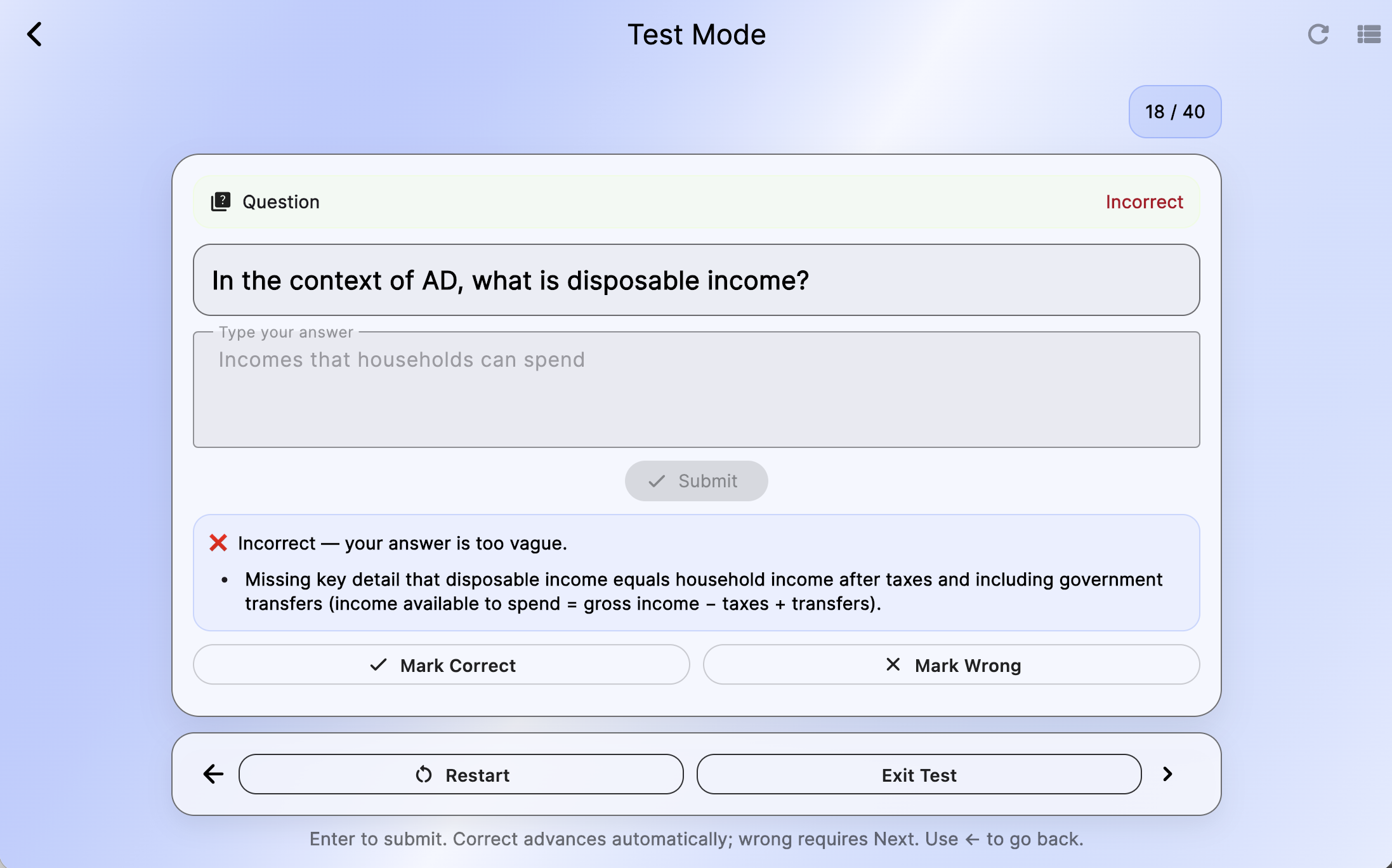This screenshot has width=1392, height=868.
Task: Mark the answer as Correct
Action: 442,665
